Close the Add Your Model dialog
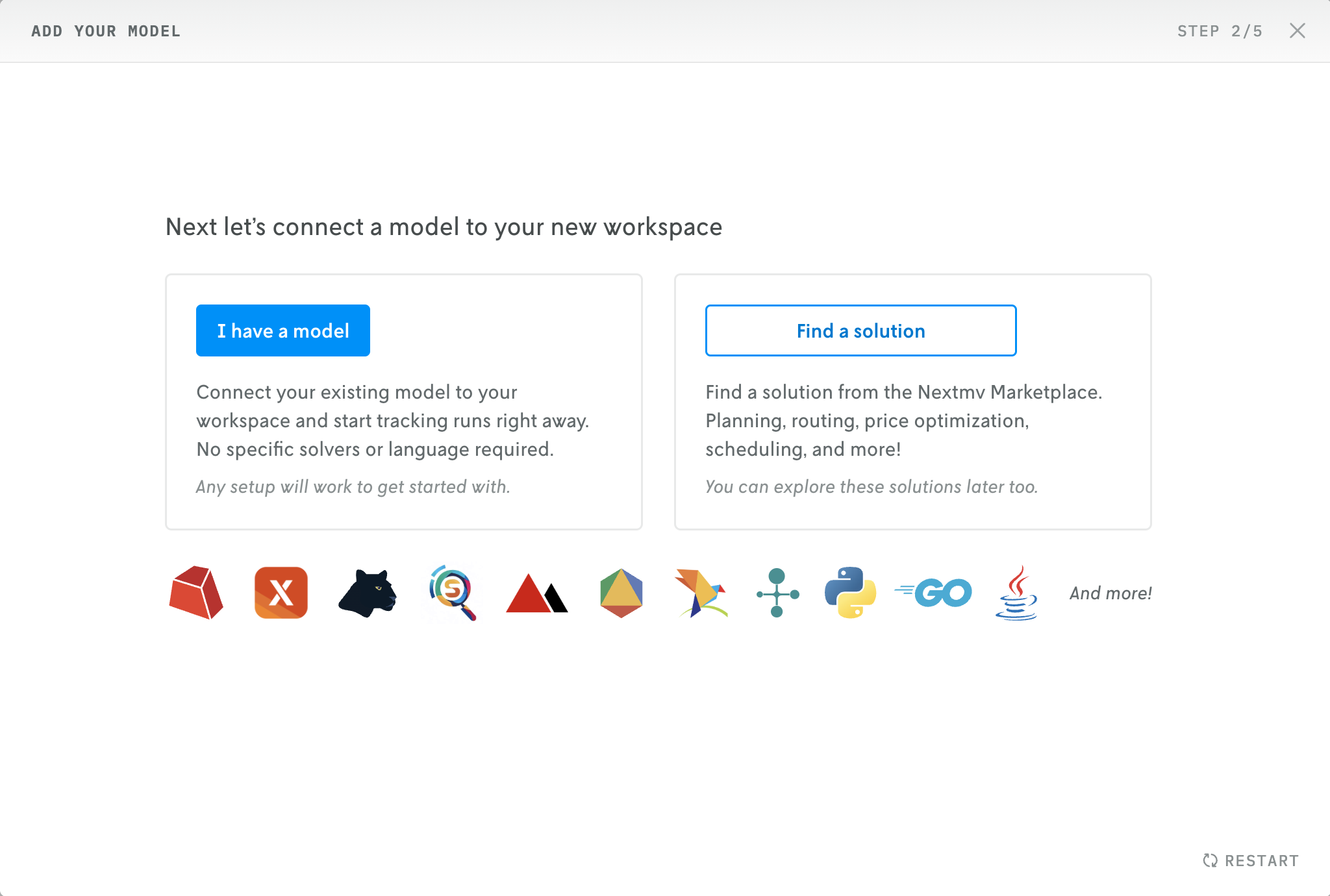 pyautogui.click(x=1297, y=31)
